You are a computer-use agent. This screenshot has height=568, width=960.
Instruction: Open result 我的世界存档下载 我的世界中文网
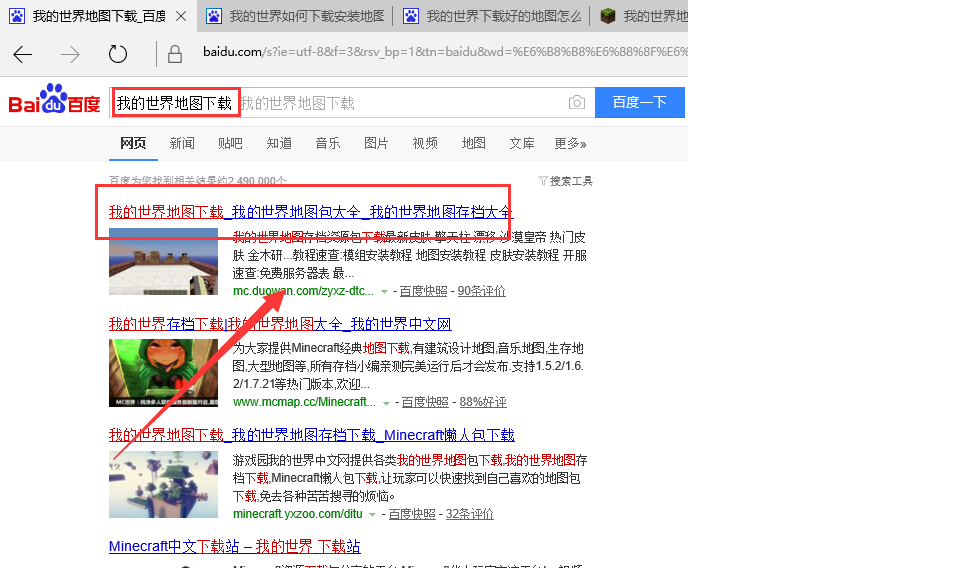click(x=280, y=324)
